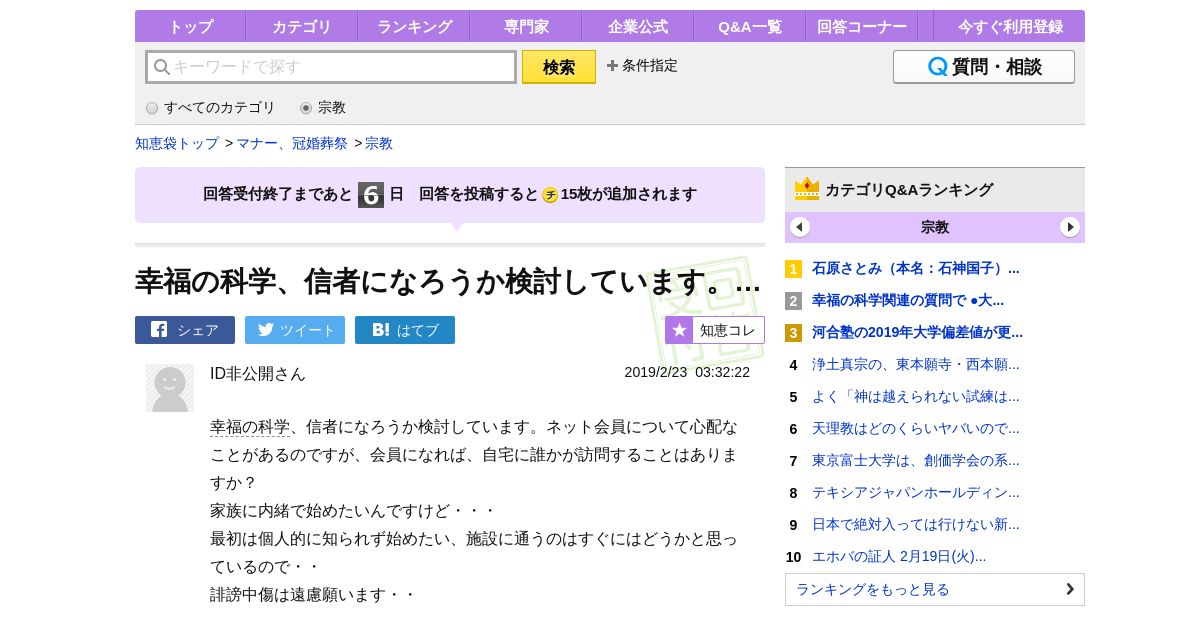Viewport: 1200px width, 630px height.
Task: Open the カテゴリ navigation tab
Action: [301, 26]
